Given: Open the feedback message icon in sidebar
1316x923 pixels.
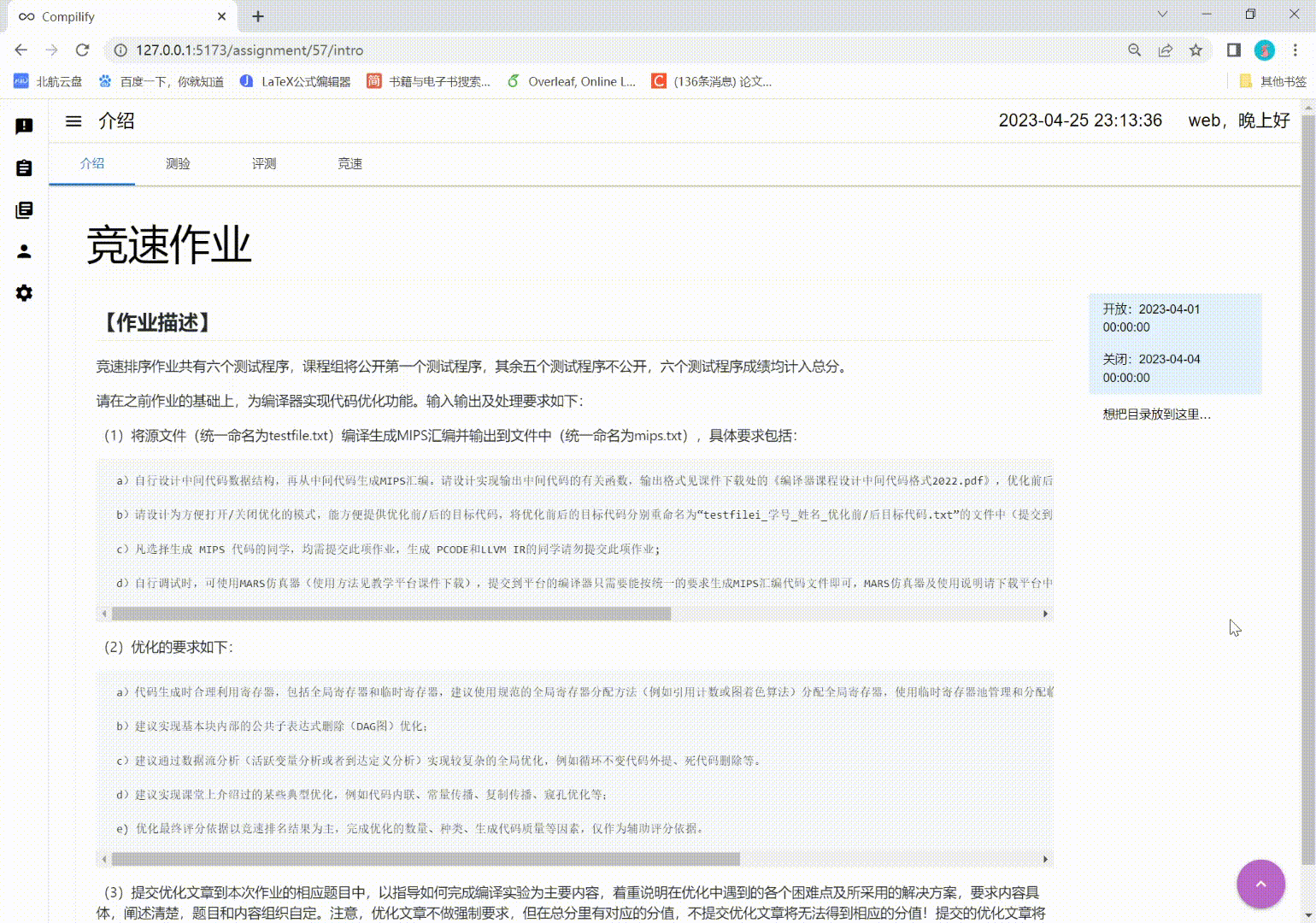Looking at the screenshot, I should click(x=23, y=126).
